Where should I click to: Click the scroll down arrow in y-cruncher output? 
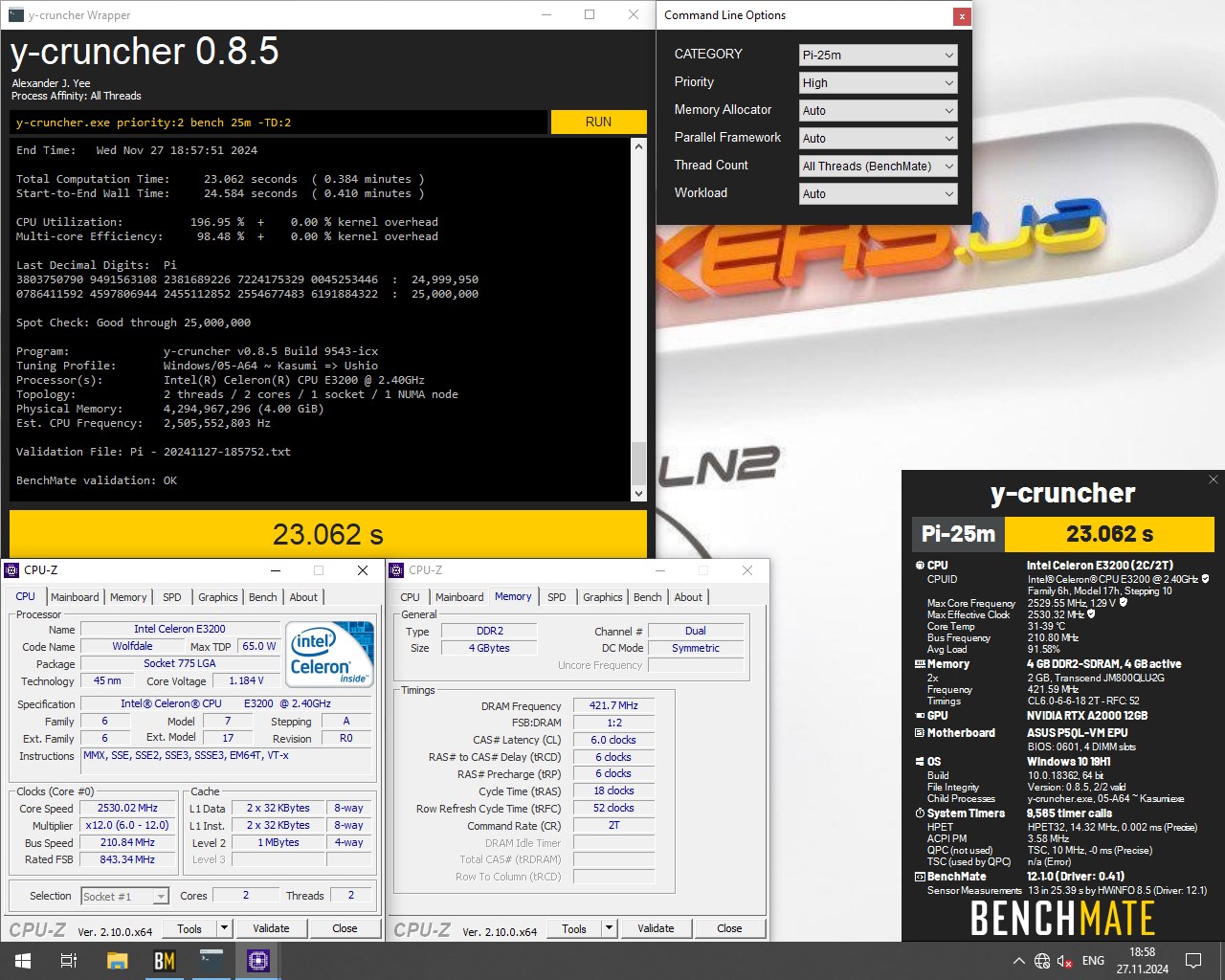pos(638,493)
